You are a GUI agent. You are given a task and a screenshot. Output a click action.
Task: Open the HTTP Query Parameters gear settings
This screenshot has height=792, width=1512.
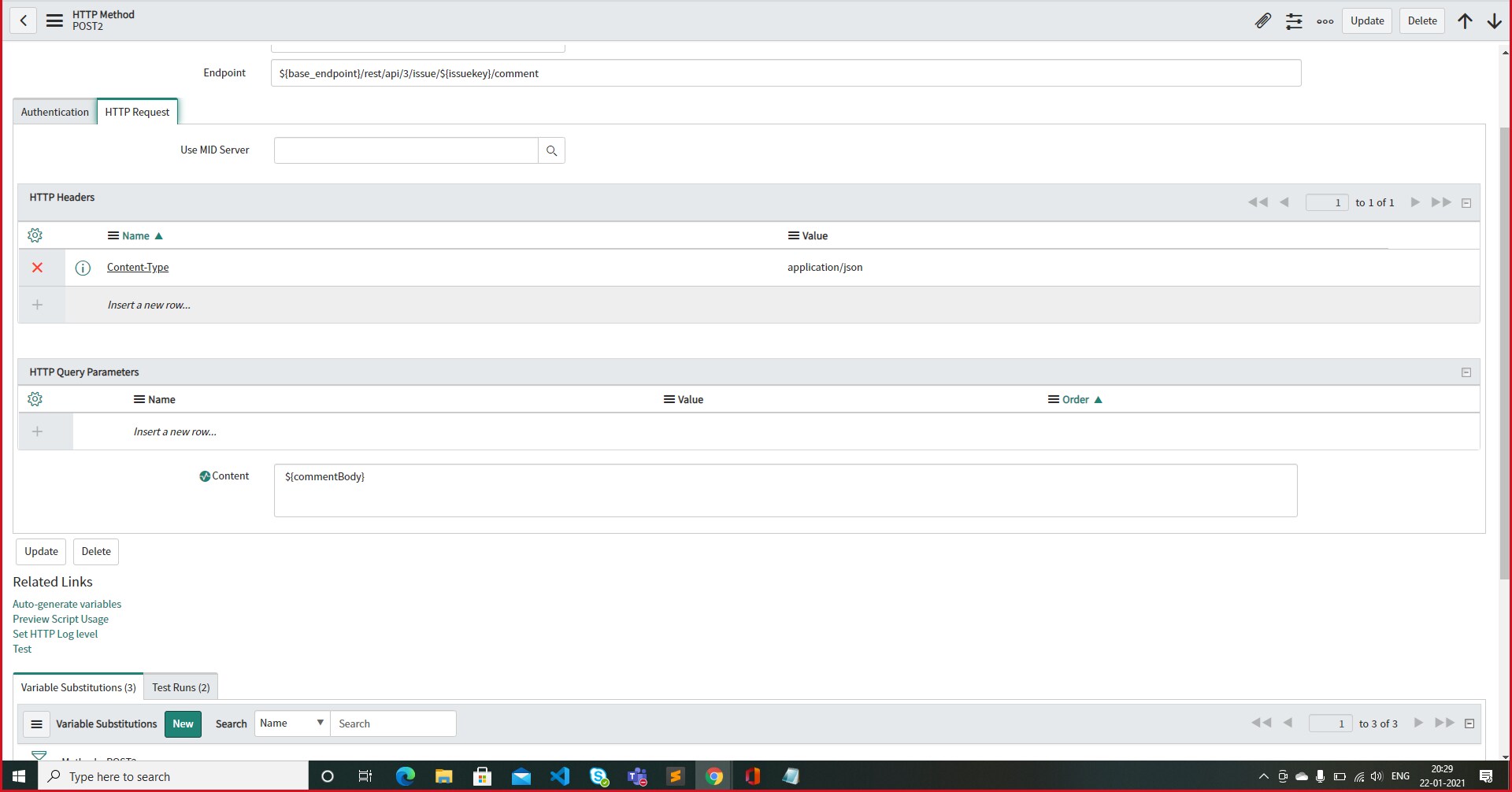(35, 399)
